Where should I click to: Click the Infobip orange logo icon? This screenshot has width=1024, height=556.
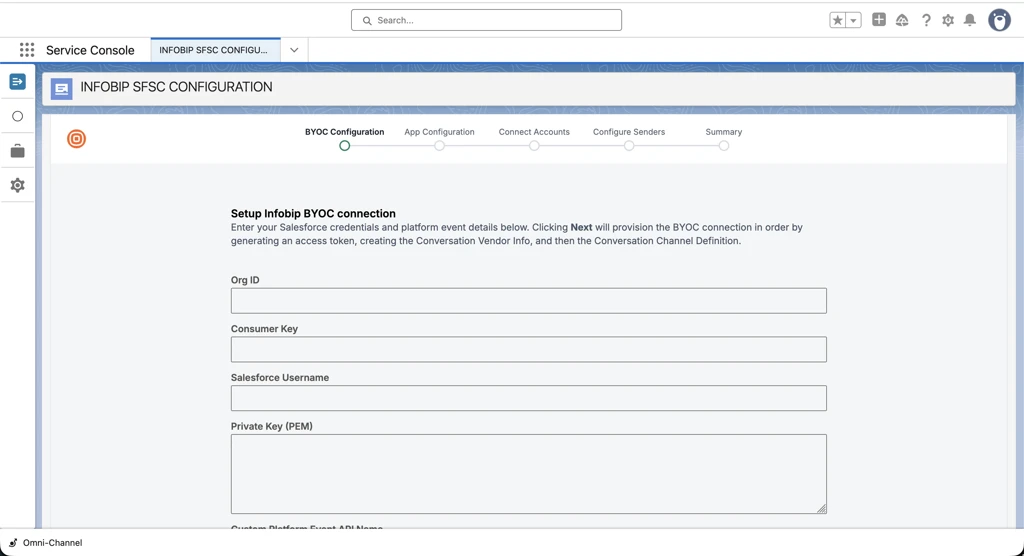(x=76, y=139)
